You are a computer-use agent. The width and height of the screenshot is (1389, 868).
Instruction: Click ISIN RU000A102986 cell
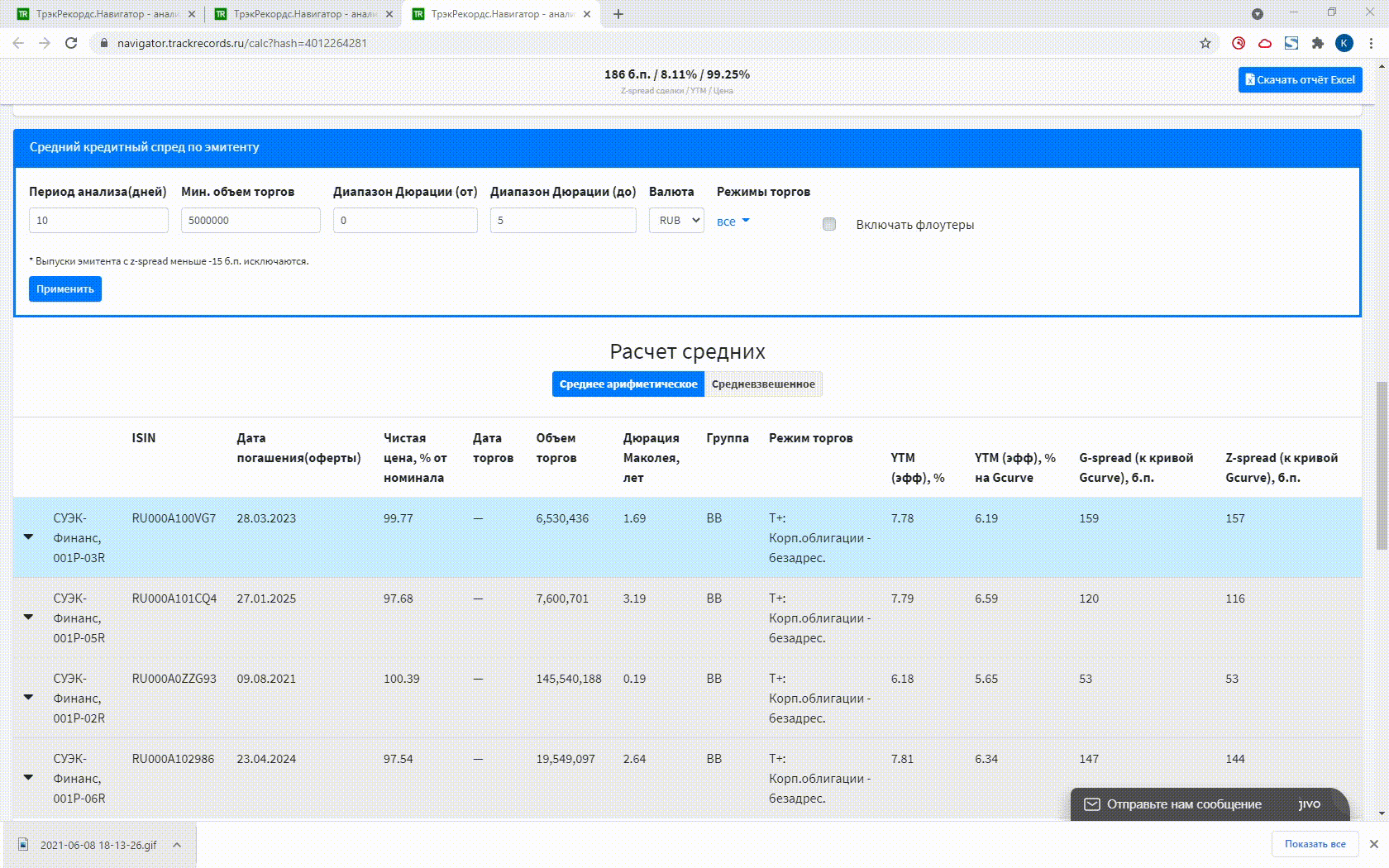[x=173, y=759]
